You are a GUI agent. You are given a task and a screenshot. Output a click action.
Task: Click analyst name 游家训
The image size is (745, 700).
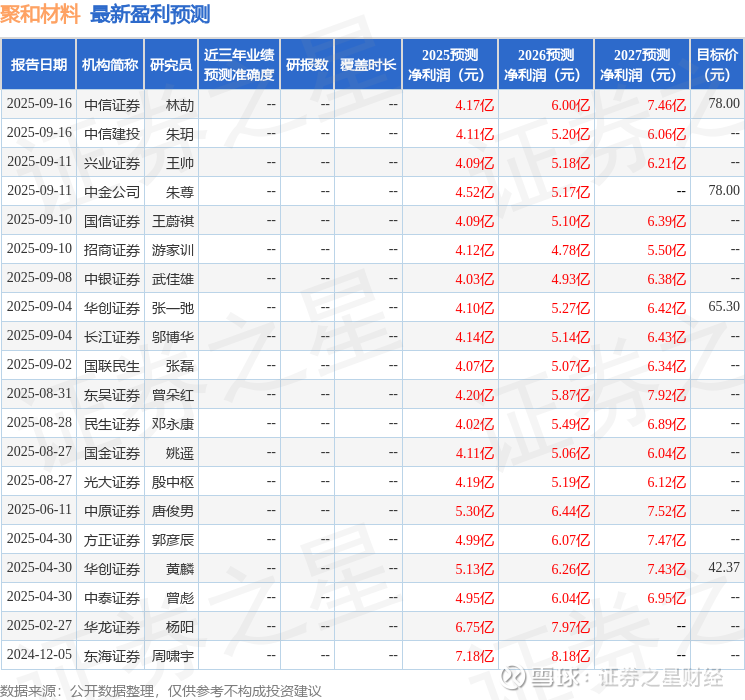pyautogui.click(x=173, y=250)
